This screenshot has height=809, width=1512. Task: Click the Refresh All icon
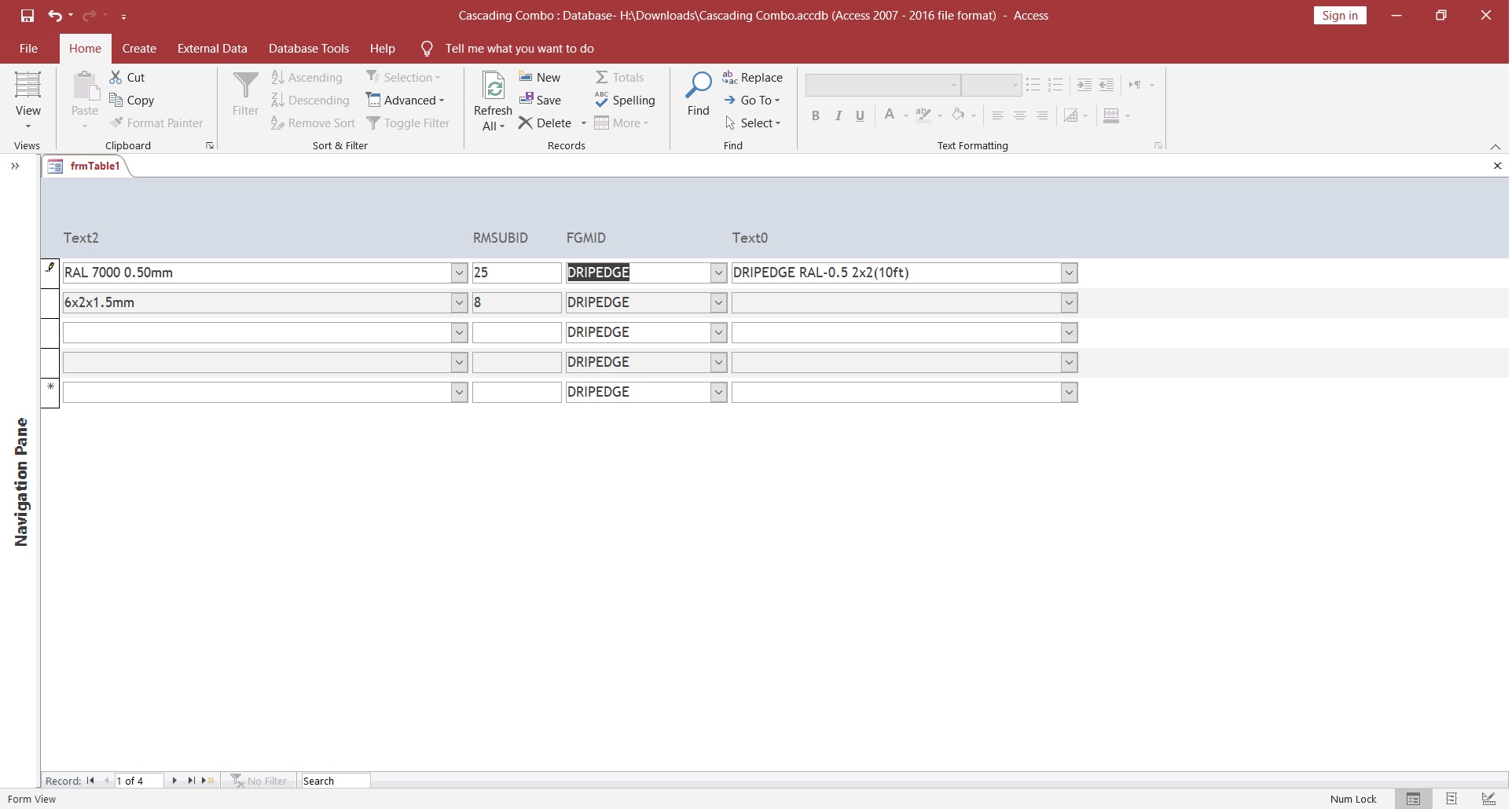pyautogui.click(x=493, y=88)
